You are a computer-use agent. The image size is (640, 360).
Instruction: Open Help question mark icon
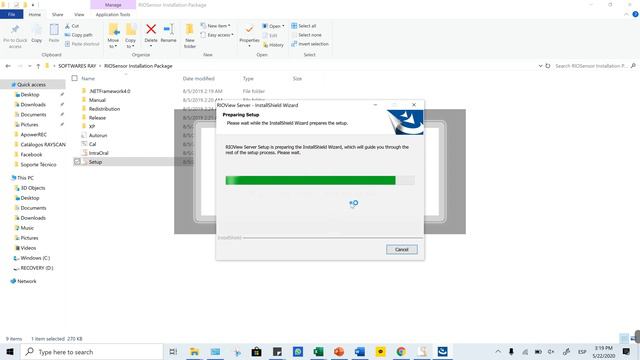pos(635,14)
